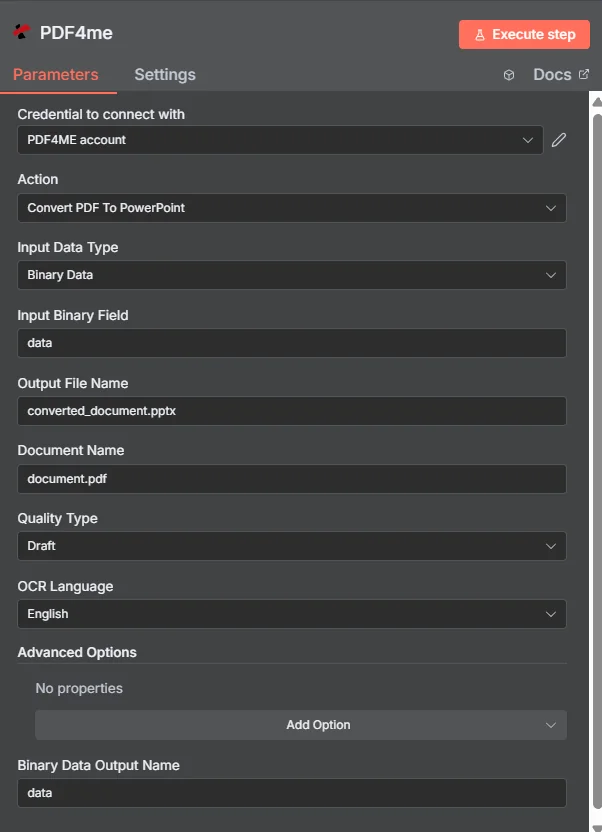Edit the PDF4ME account credential with pencil icon
This screenshot has width=602, height=832.
(x=559, y=140)
